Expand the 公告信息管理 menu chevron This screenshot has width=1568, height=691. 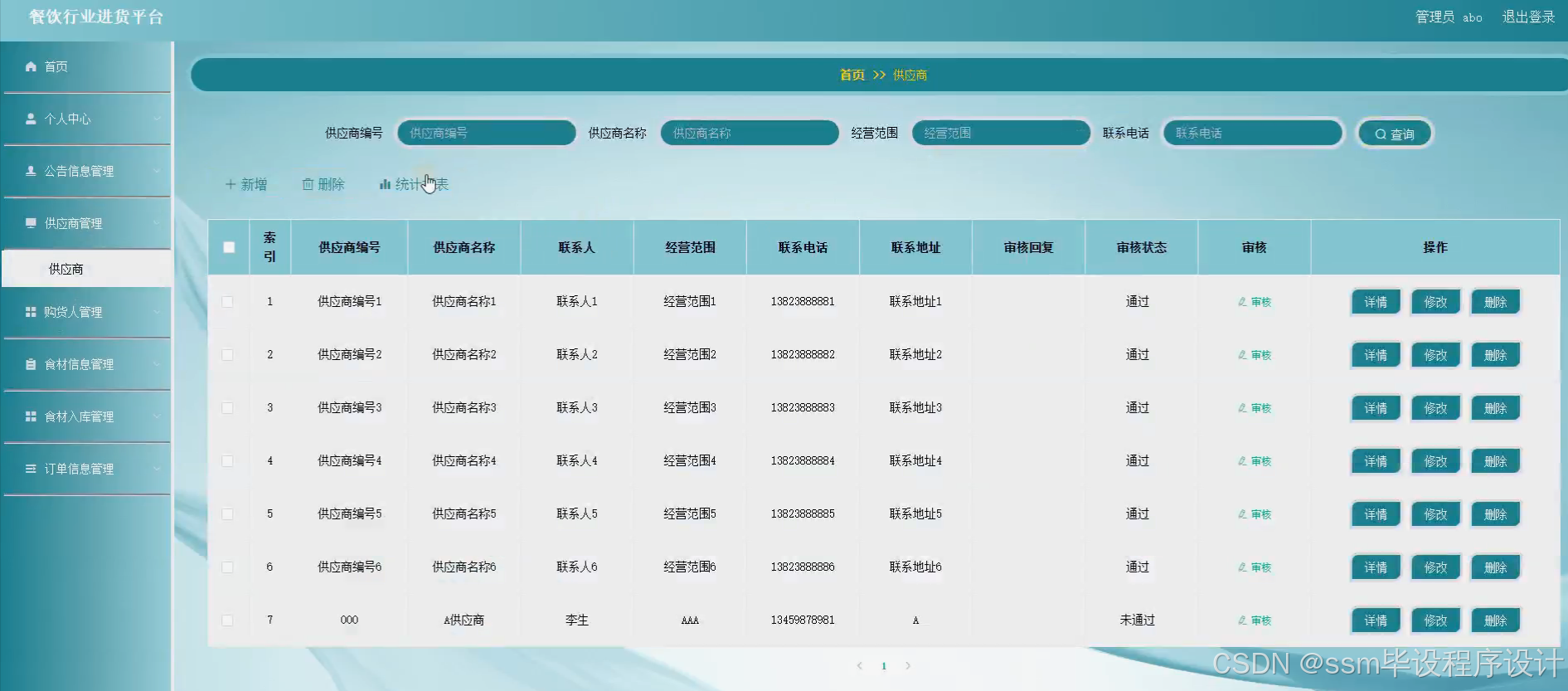pos(157,171)
